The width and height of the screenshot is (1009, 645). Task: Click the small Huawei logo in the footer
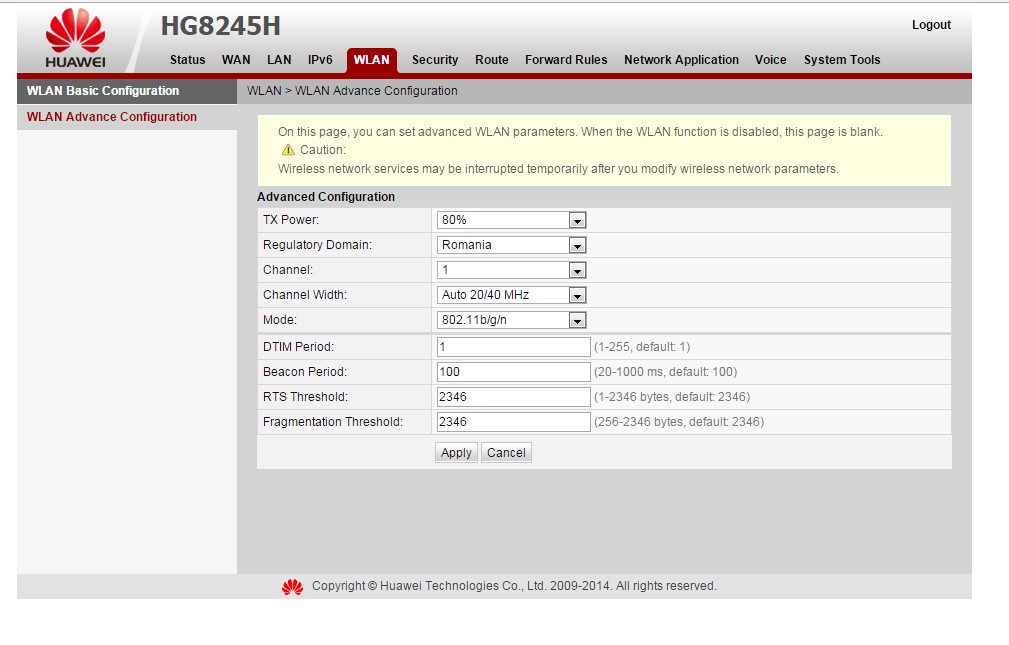pos(292,586)
